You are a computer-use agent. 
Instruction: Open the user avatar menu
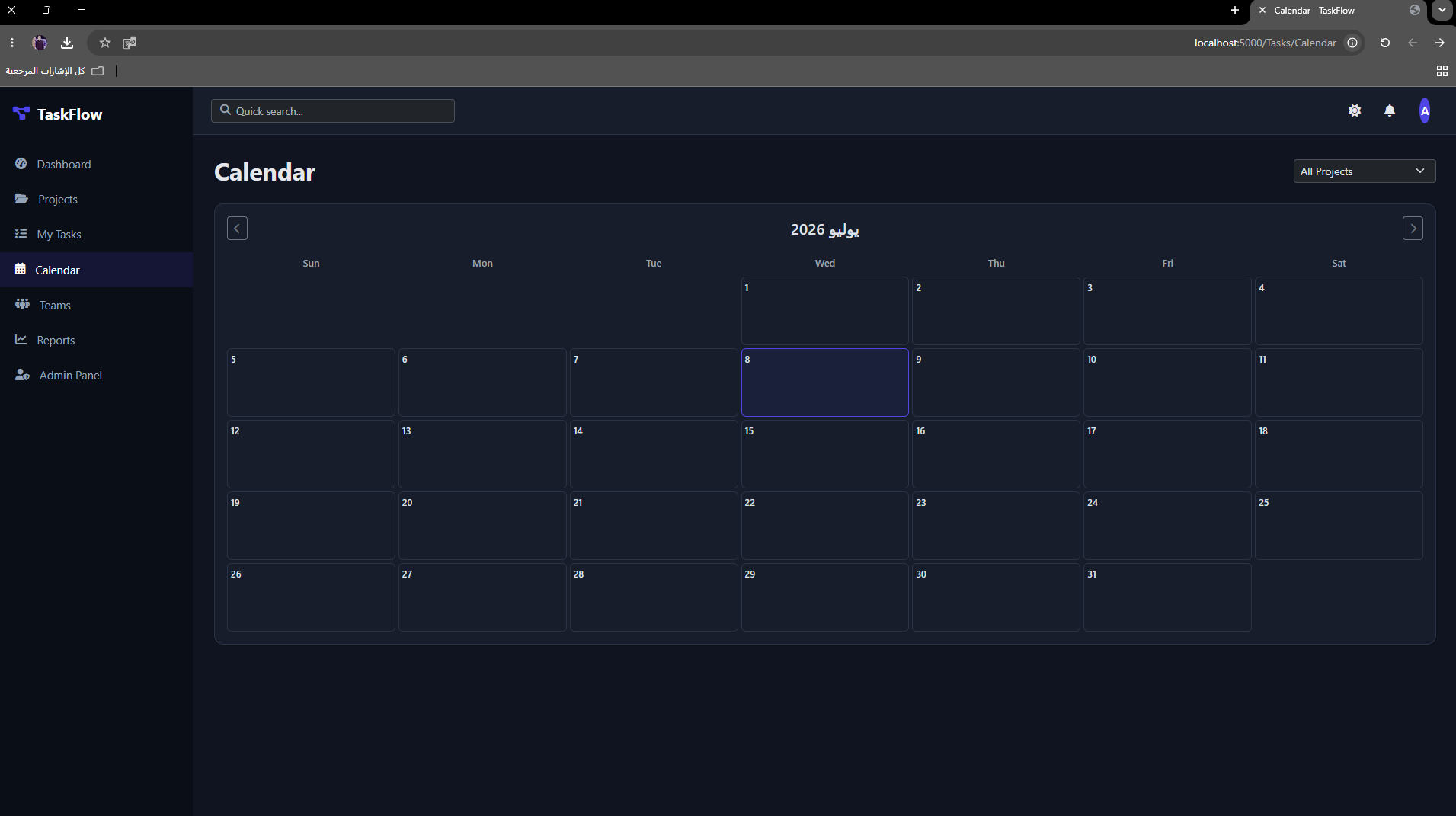click(1425, 110)
